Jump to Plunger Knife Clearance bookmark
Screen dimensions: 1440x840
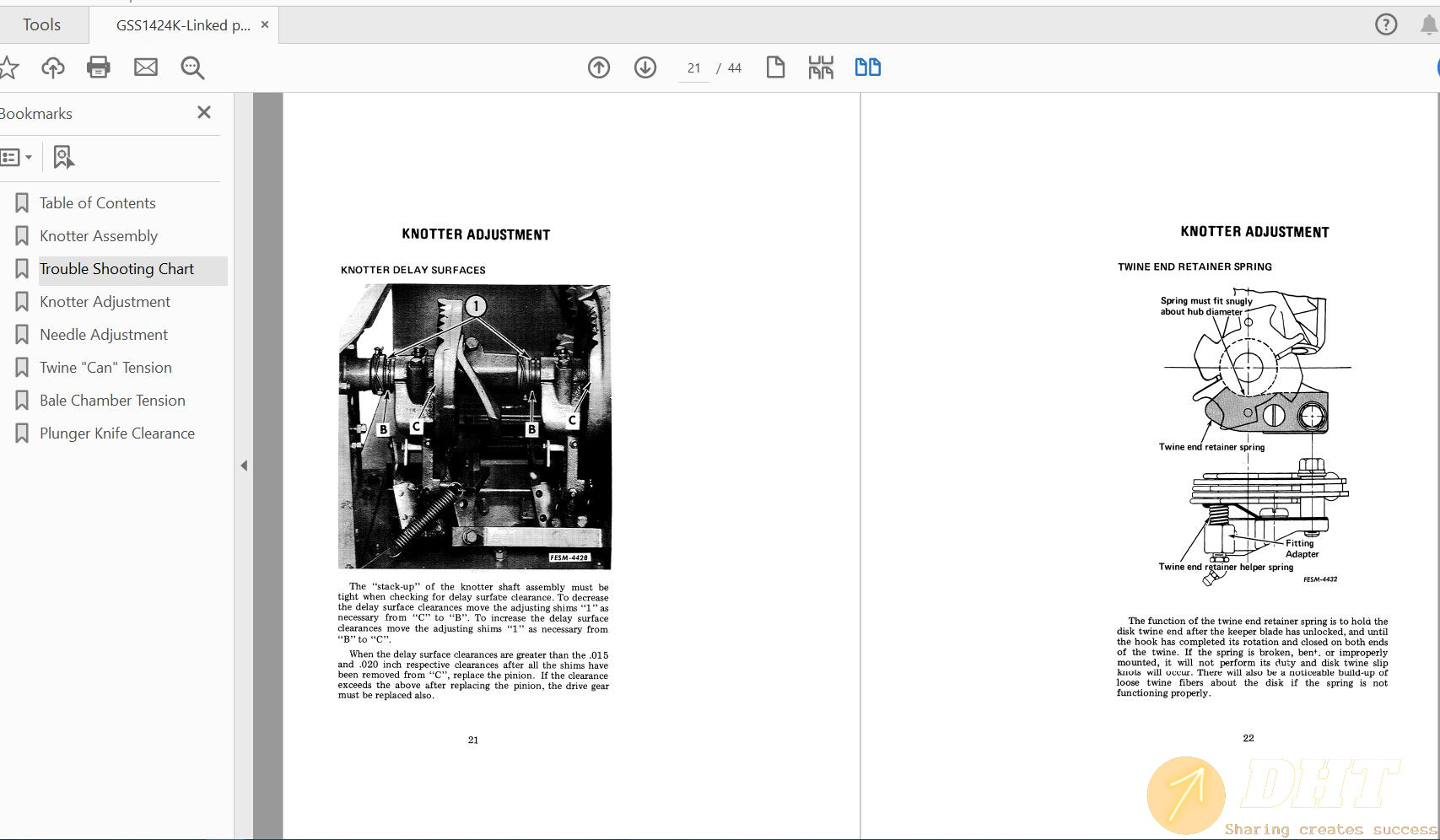[117, 433]
